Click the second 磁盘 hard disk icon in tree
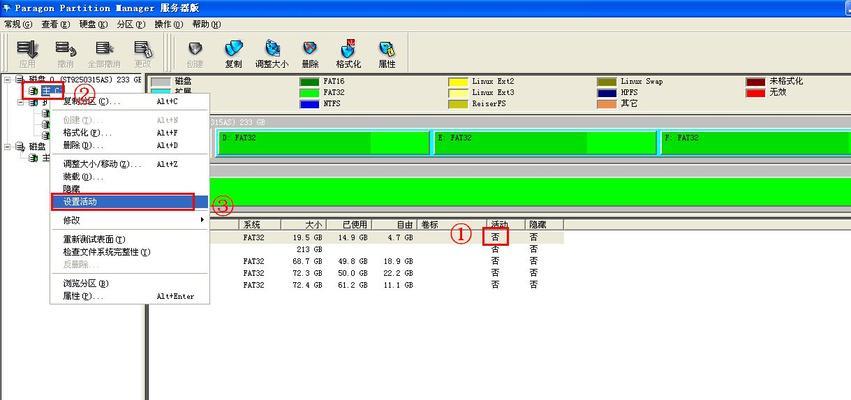The width and height of the screenshot is (851, 400). [x=21, y=147]
